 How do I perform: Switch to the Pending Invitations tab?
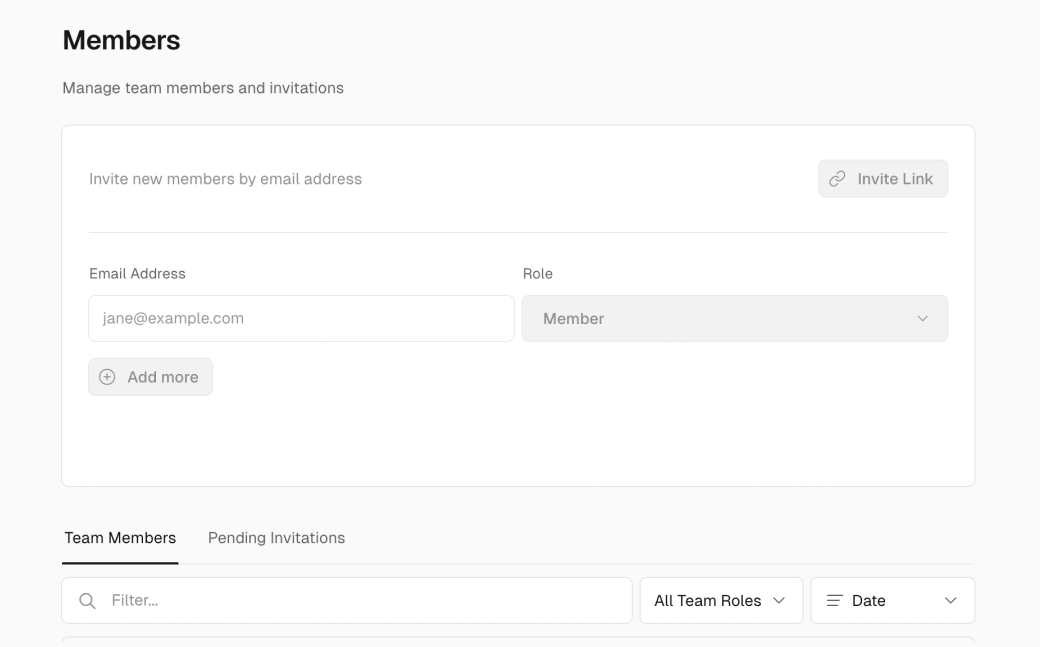pyautogui.click(x=275, y=538)
